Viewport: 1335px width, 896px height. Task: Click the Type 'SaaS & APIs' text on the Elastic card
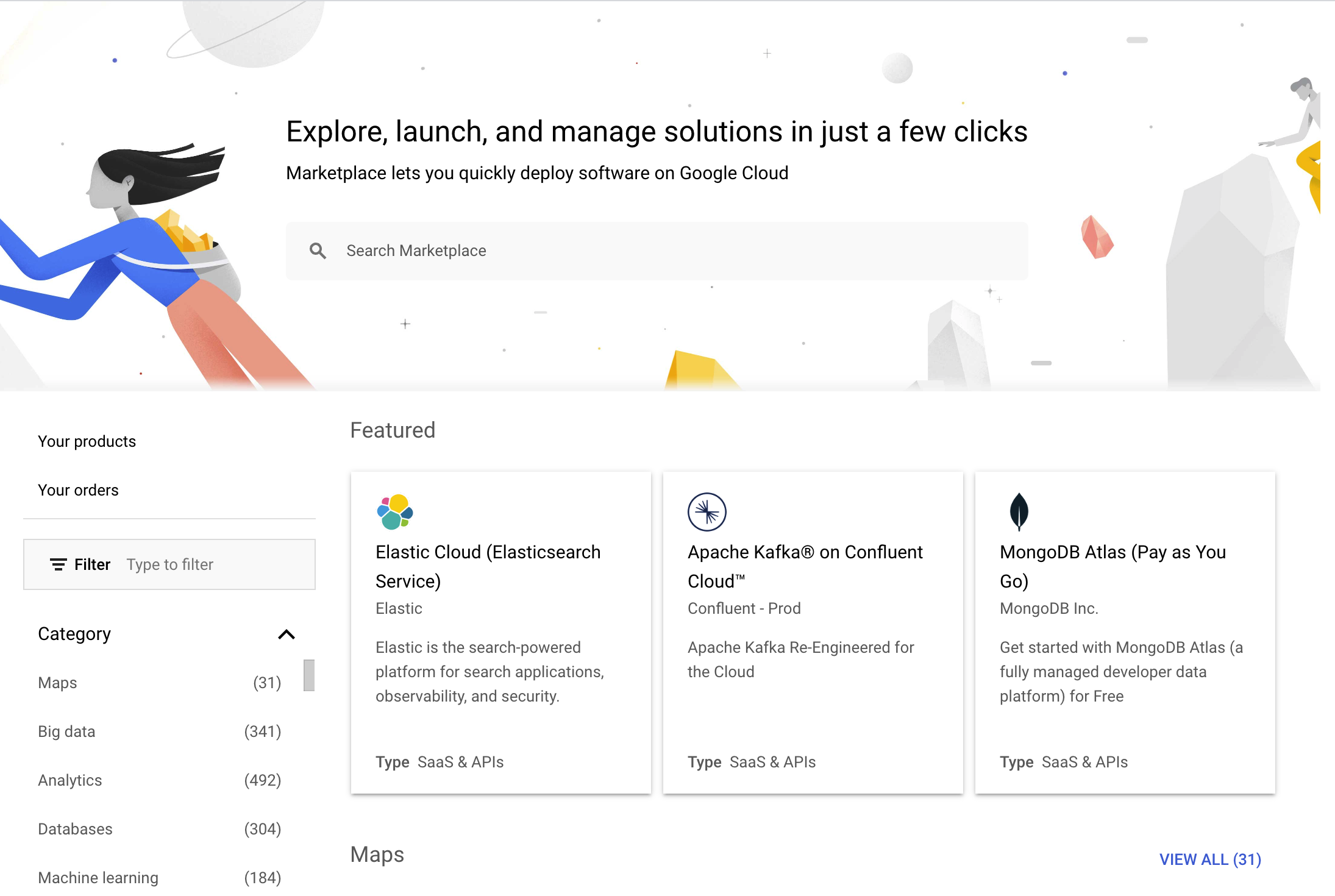461,762
